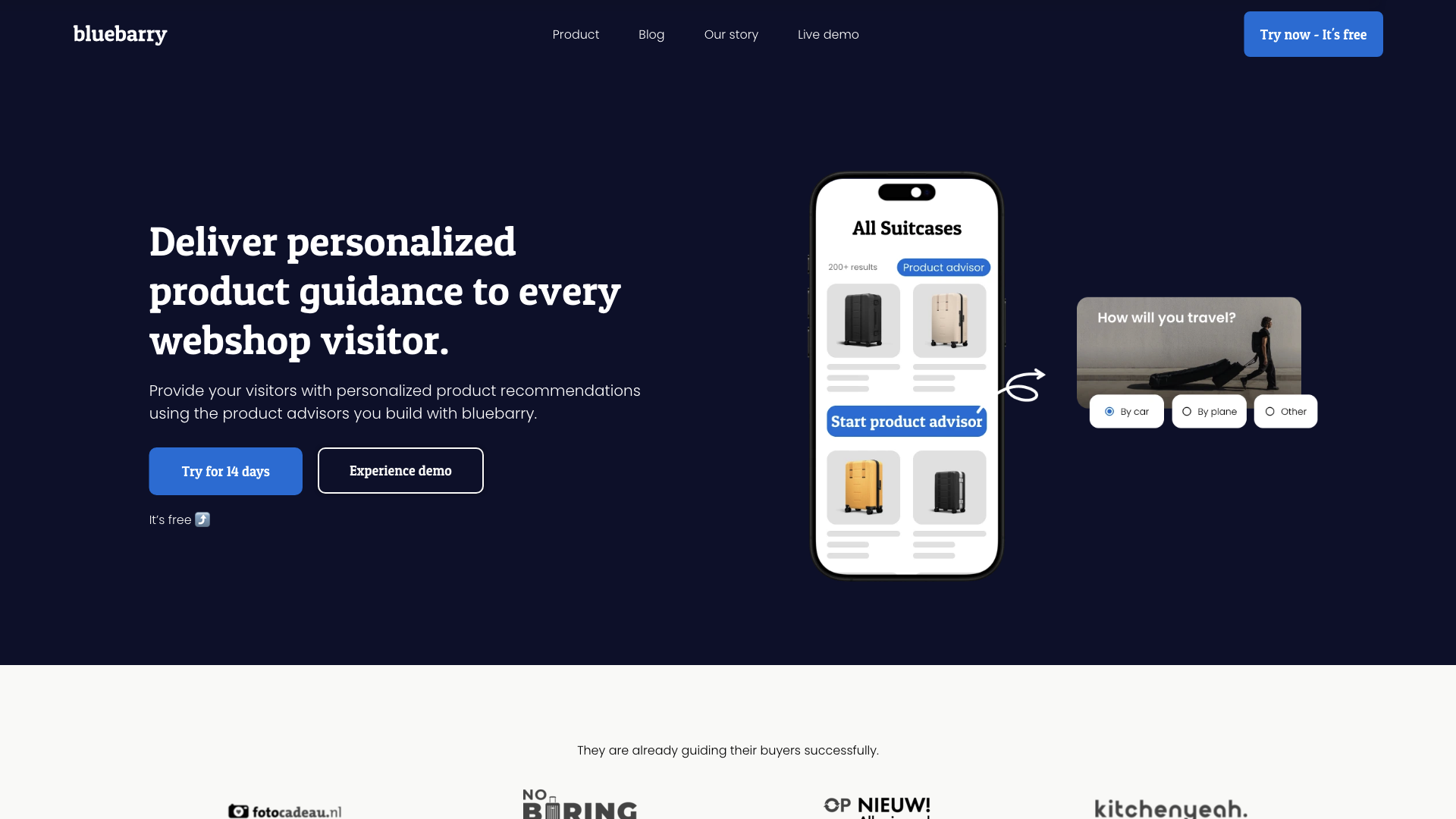Click the Live demo menu item
Screen dimensions: 1456x819
click(x=828, y=34)
